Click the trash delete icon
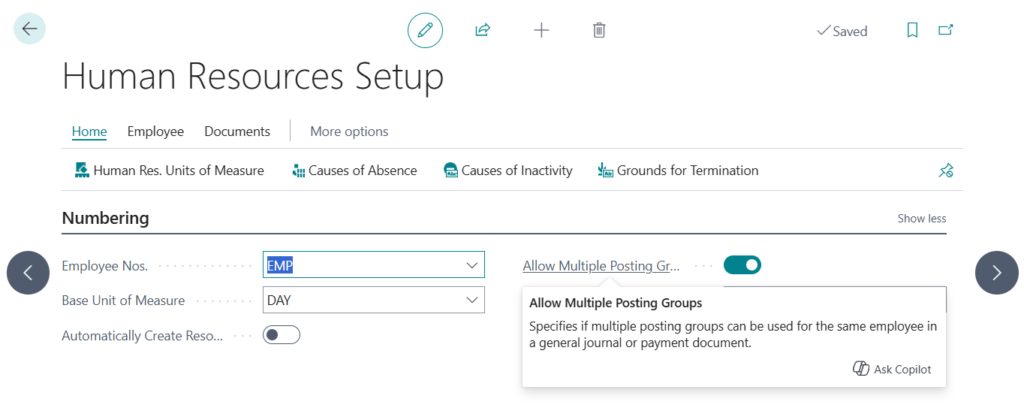 click(x=599, y=30)
